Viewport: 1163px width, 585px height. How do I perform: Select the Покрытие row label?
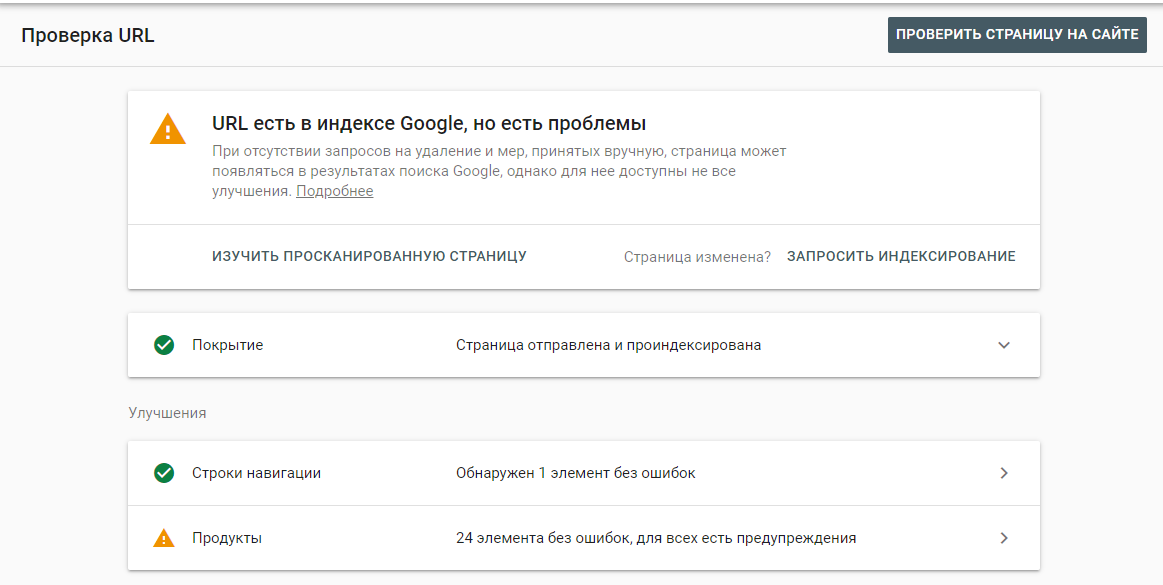[228, 345]
